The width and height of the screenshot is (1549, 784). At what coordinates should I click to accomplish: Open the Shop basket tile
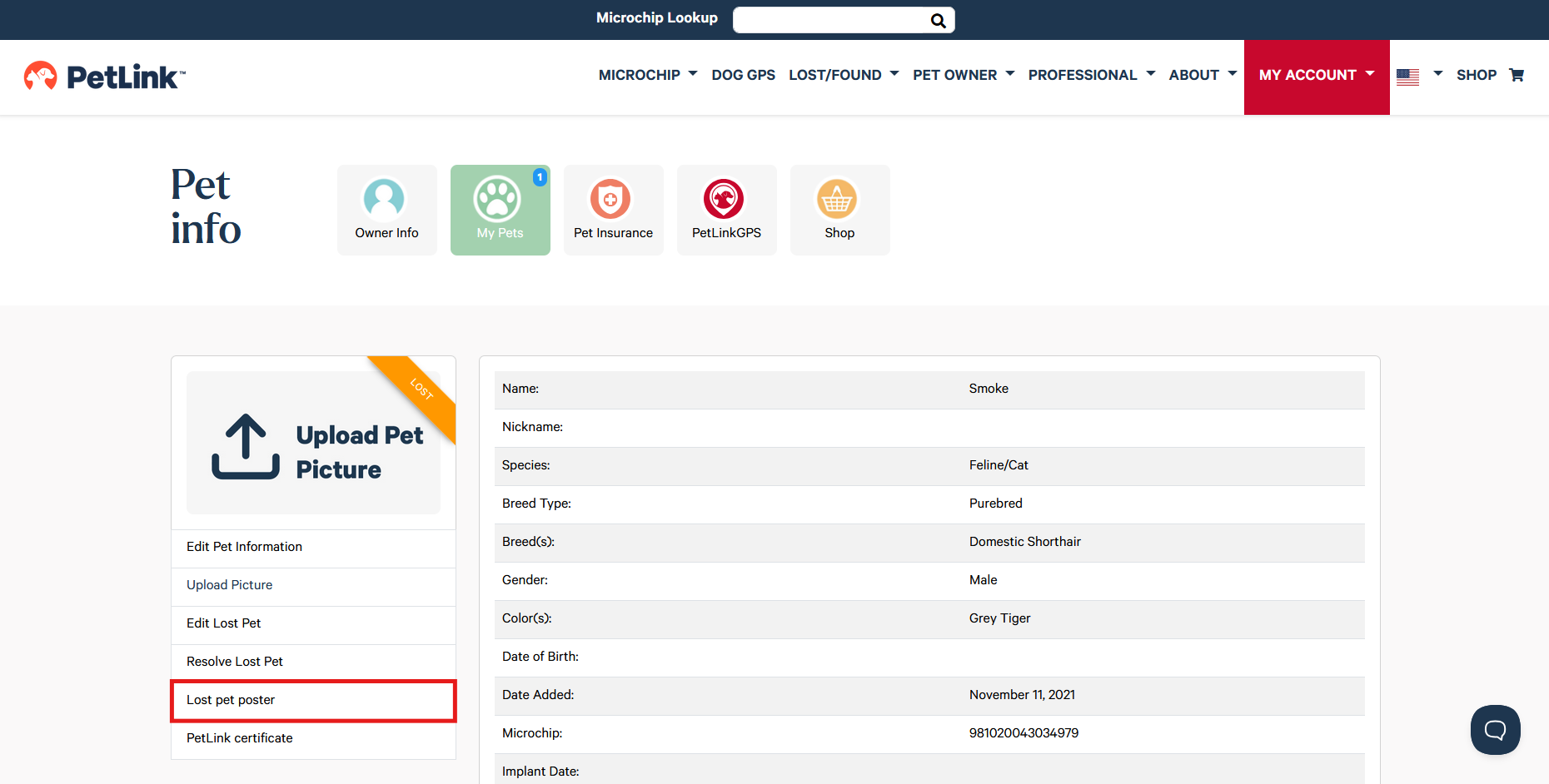click(840, 210)
